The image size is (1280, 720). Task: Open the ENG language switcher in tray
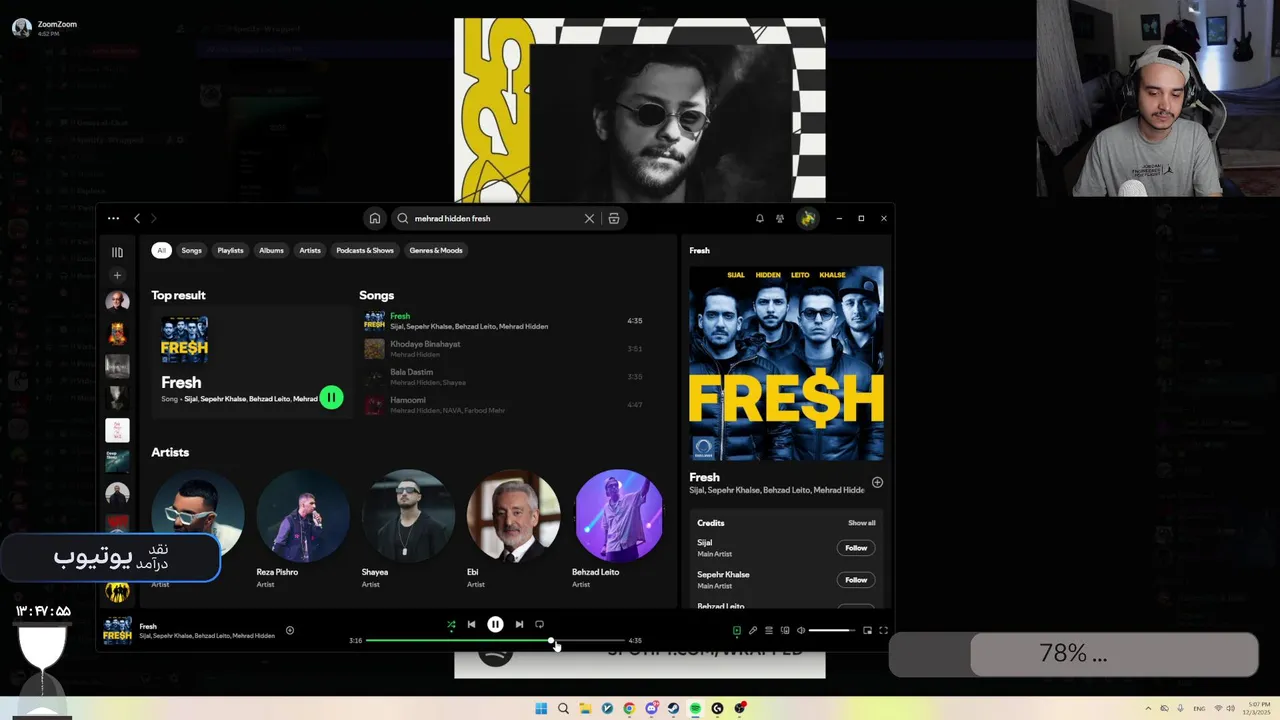[1200, 708]
